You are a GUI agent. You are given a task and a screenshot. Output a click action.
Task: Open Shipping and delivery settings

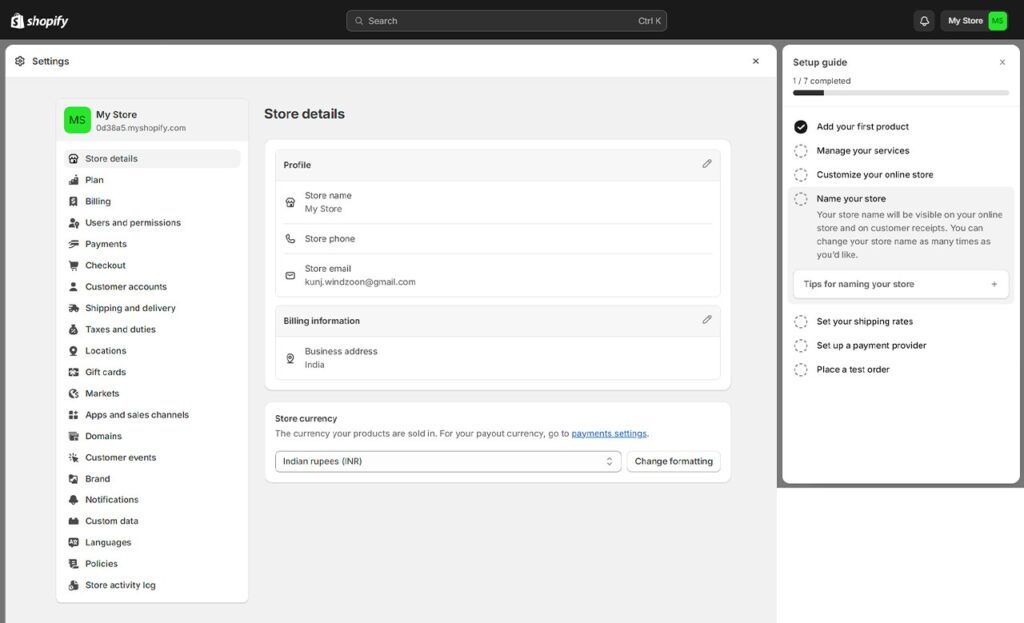click(130, 308)
